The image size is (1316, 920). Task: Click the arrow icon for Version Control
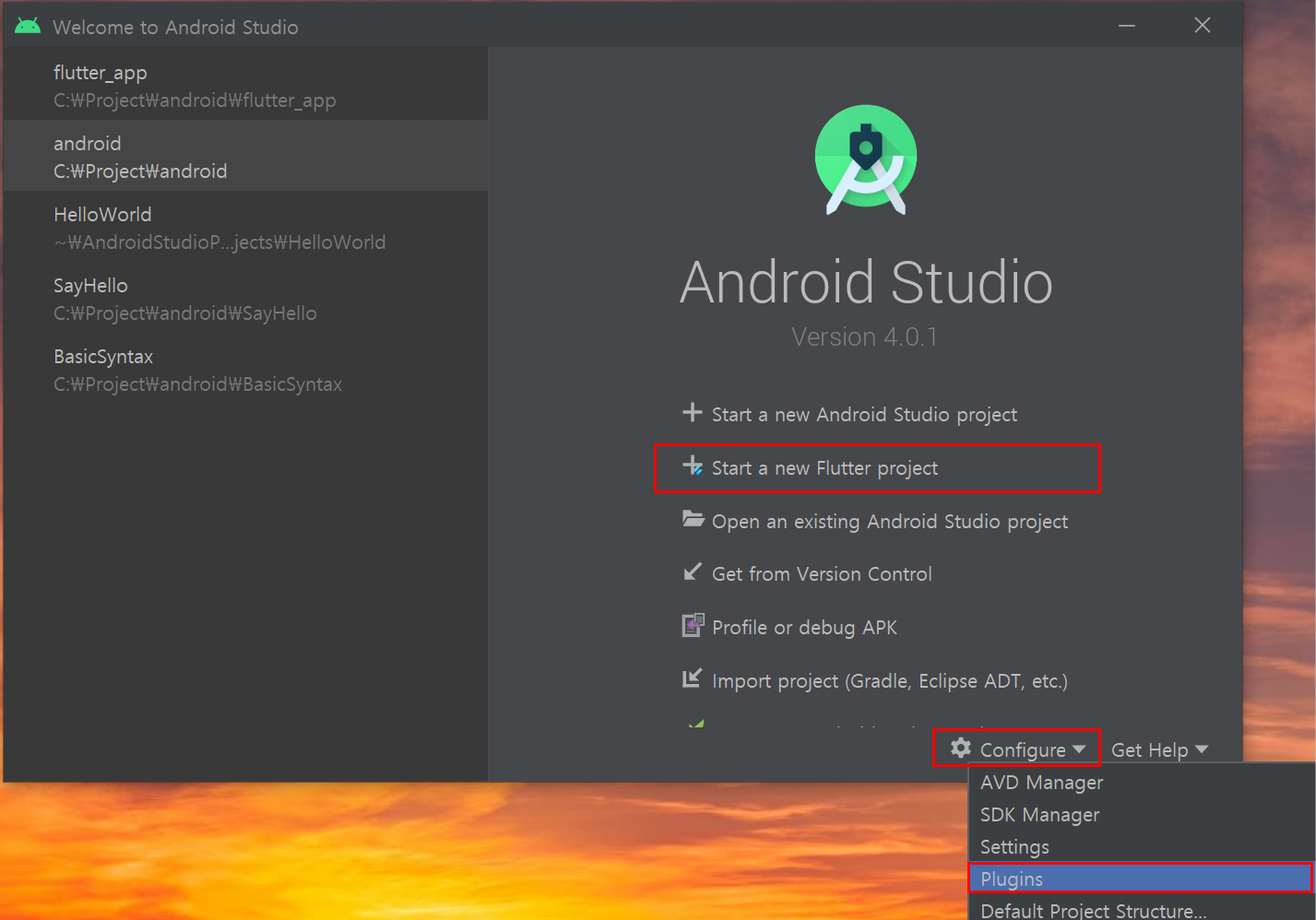coord(692,572)
